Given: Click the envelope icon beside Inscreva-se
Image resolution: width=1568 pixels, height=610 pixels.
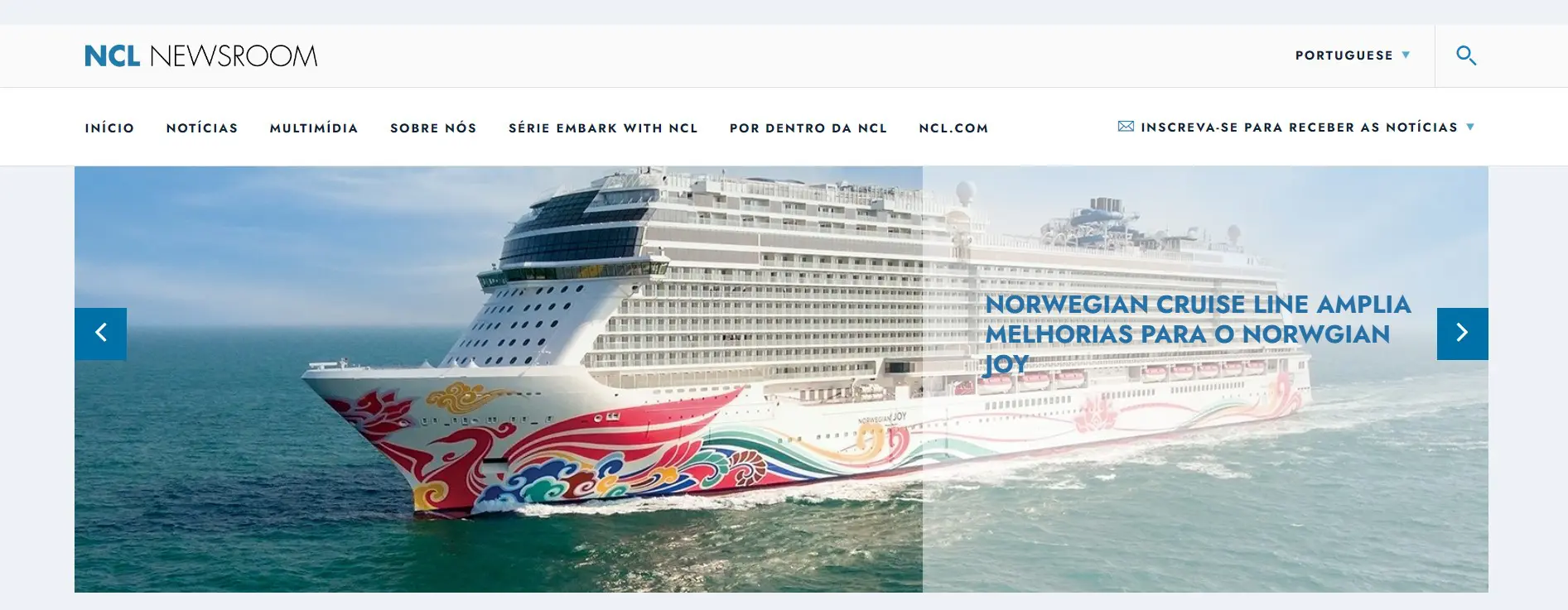Looking at the screenshot, I should tap(1126, 127).
